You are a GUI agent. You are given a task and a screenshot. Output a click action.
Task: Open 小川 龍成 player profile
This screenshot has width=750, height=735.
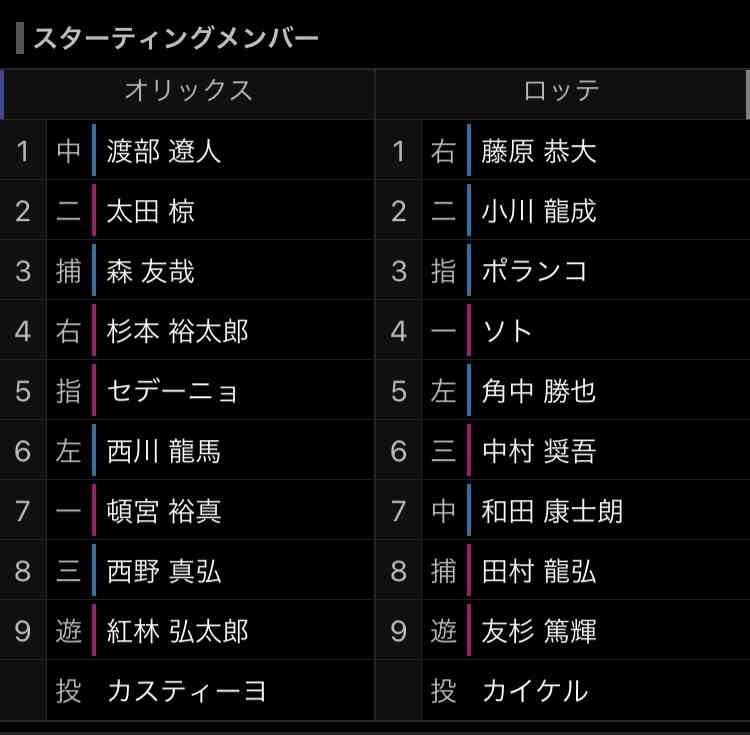click(539, 211)
